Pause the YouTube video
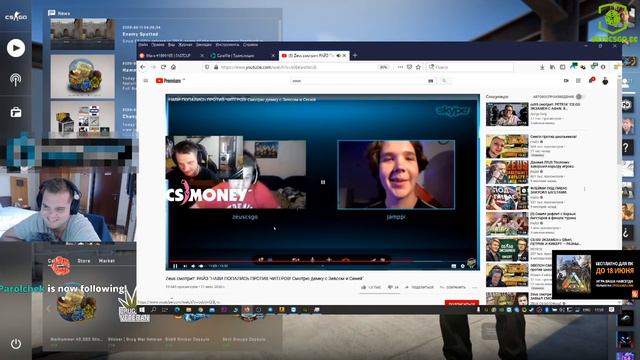The width and height of the screenshot is (640, 360). (176, 266)
